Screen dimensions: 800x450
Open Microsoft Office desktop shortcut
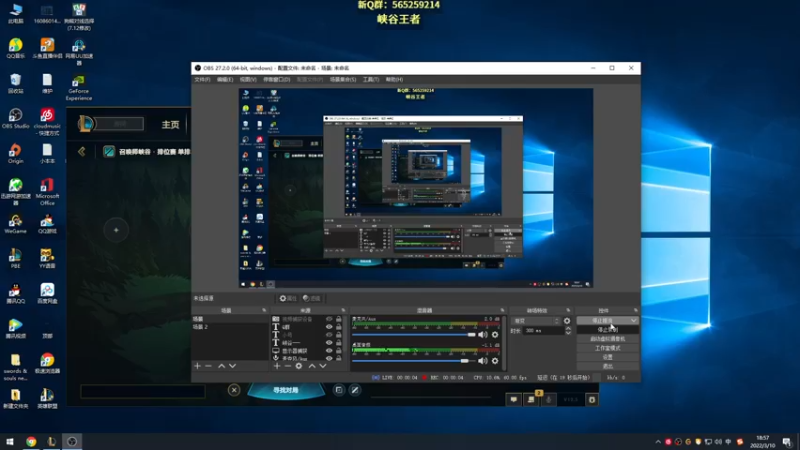[x=47, y=192]
